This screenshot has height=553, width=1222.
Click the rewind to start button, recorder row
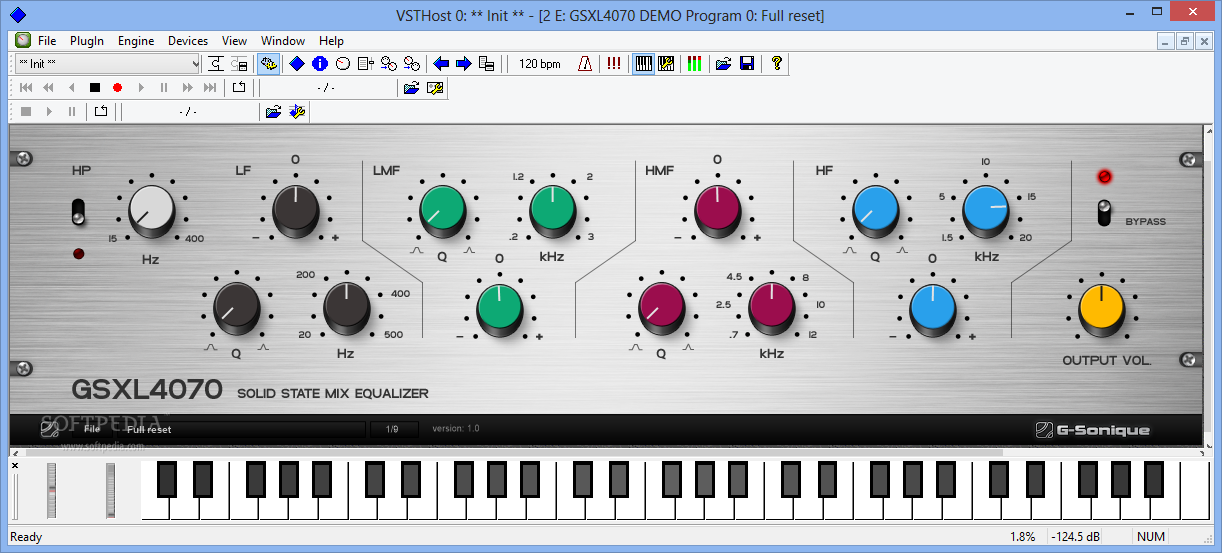(x=26, y=88)
